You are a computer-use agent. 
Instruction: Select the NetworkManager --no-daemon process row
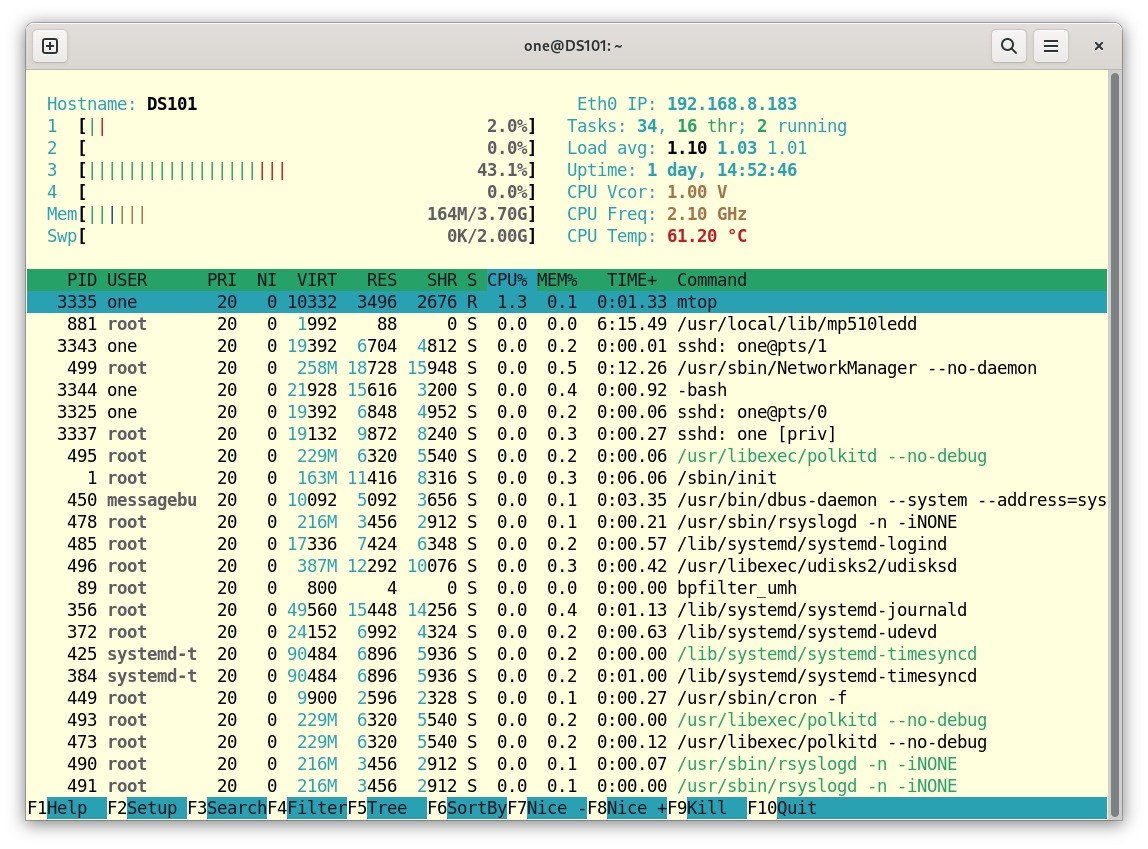coord(567,368)
